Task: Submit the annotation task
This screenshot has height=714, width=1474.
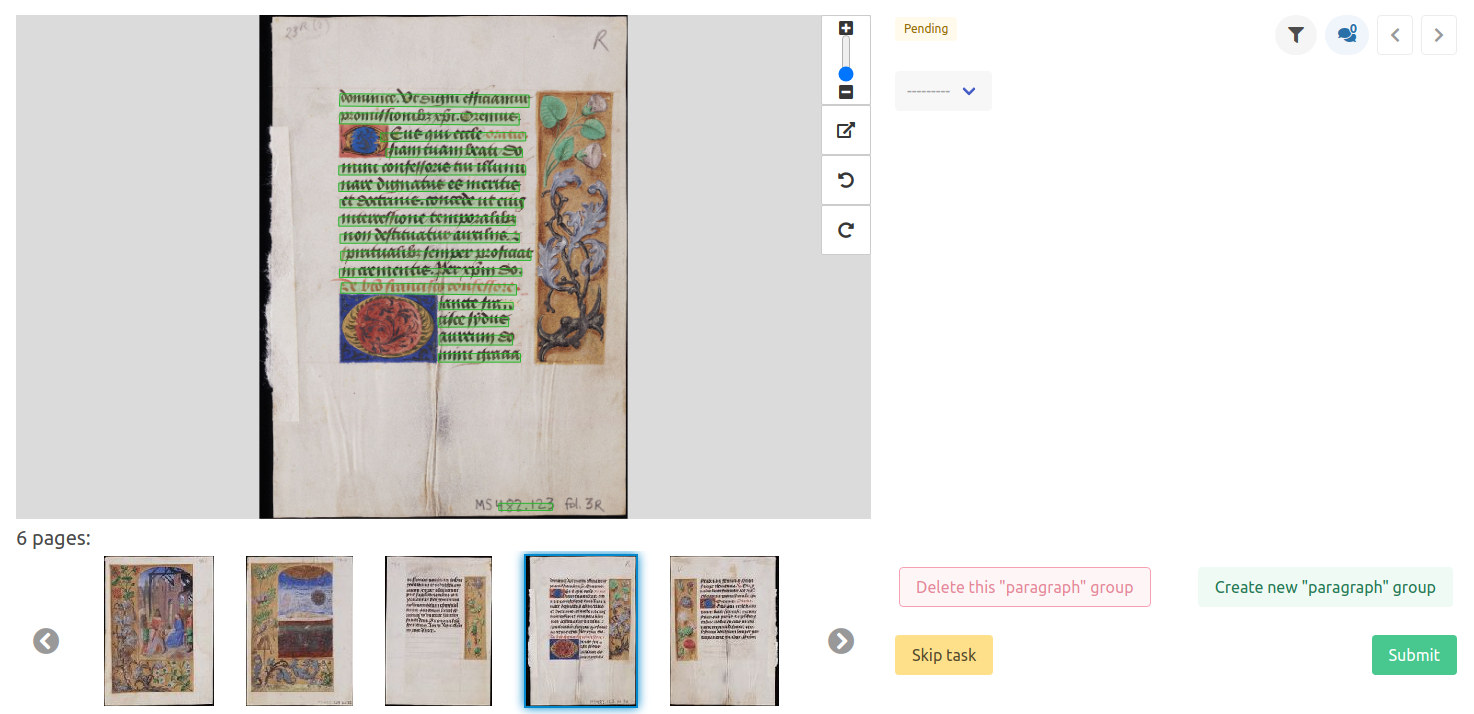Action: coord(1414,655)
